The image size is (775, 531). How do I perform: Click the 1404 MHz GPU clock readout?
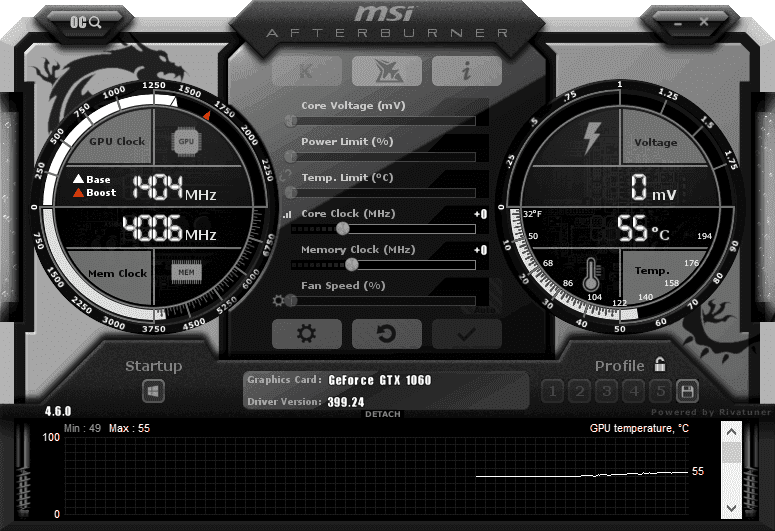click(174, 188)
